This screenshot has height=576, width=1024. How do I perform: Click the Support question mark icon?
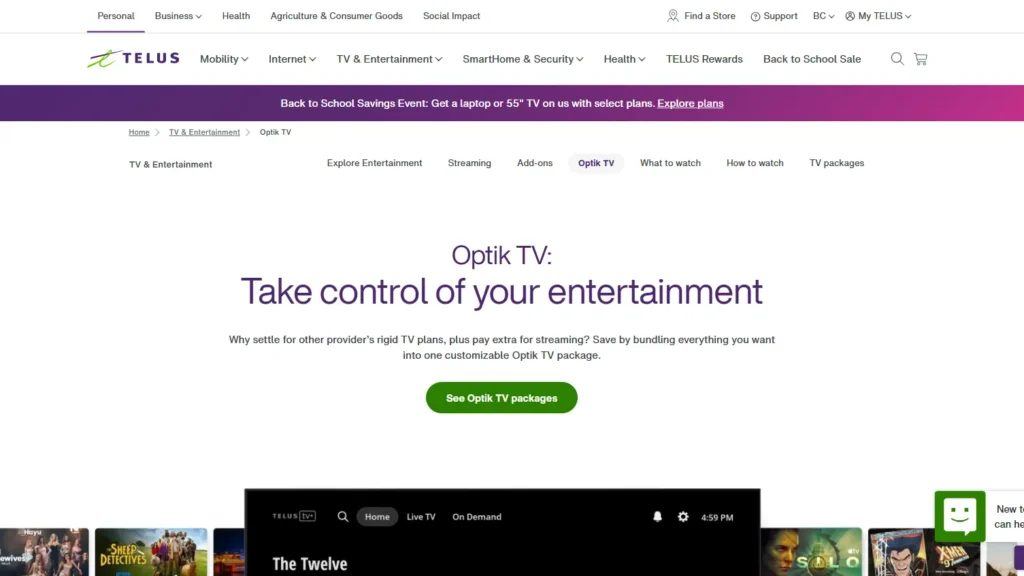pos(756,16)
